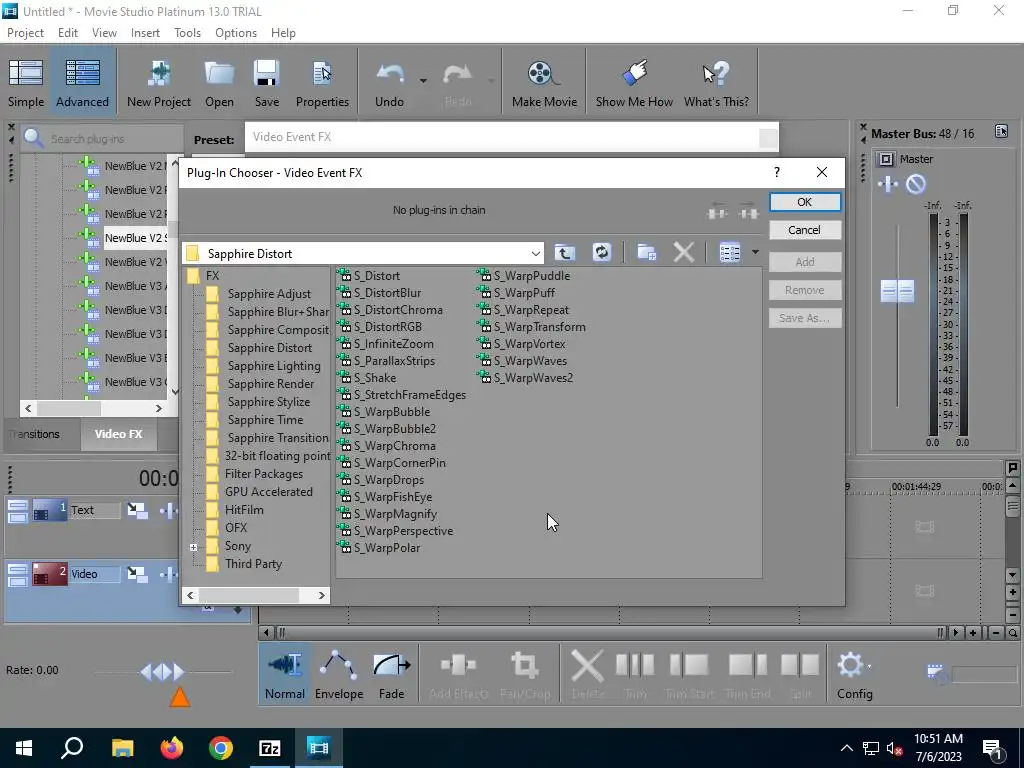Expand the Sony folder in the tree
Image resolution: width=1024 pixels, height=768 pixels.
pos(194,547)
